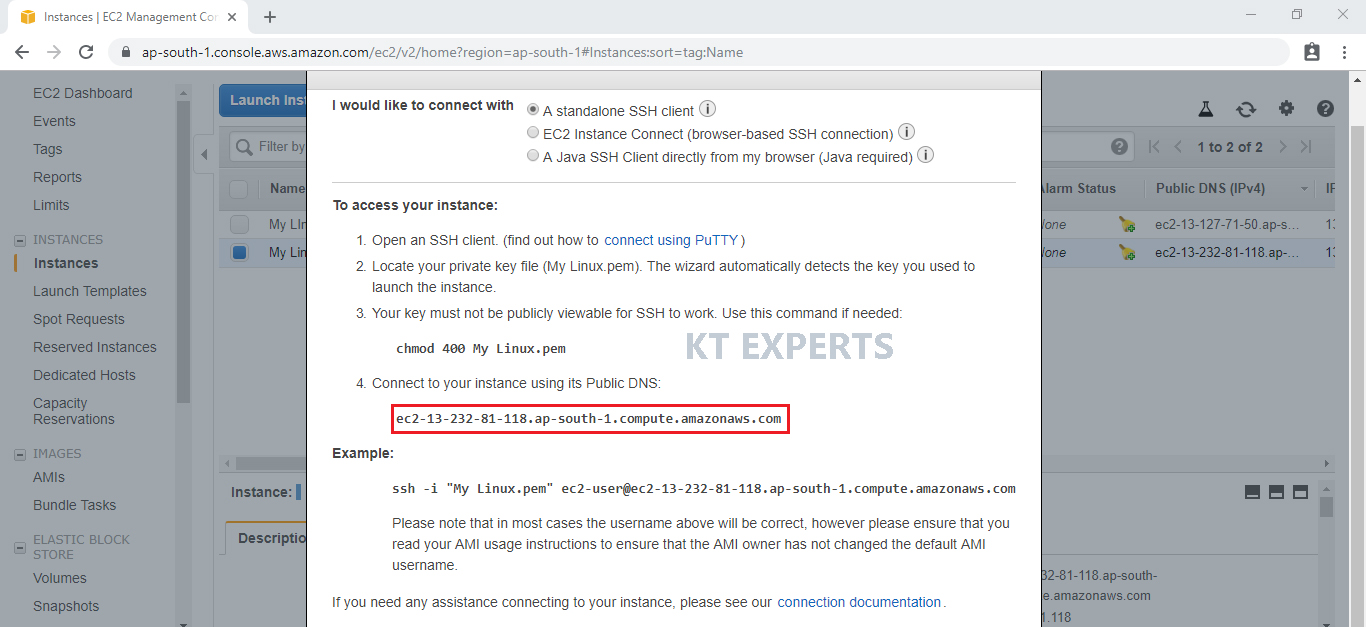Image resolution: width=1366 pixels, height=627 pixels.
Task: Go to first page of instances
Action: pyautogui.click(x=1155, y=147)
